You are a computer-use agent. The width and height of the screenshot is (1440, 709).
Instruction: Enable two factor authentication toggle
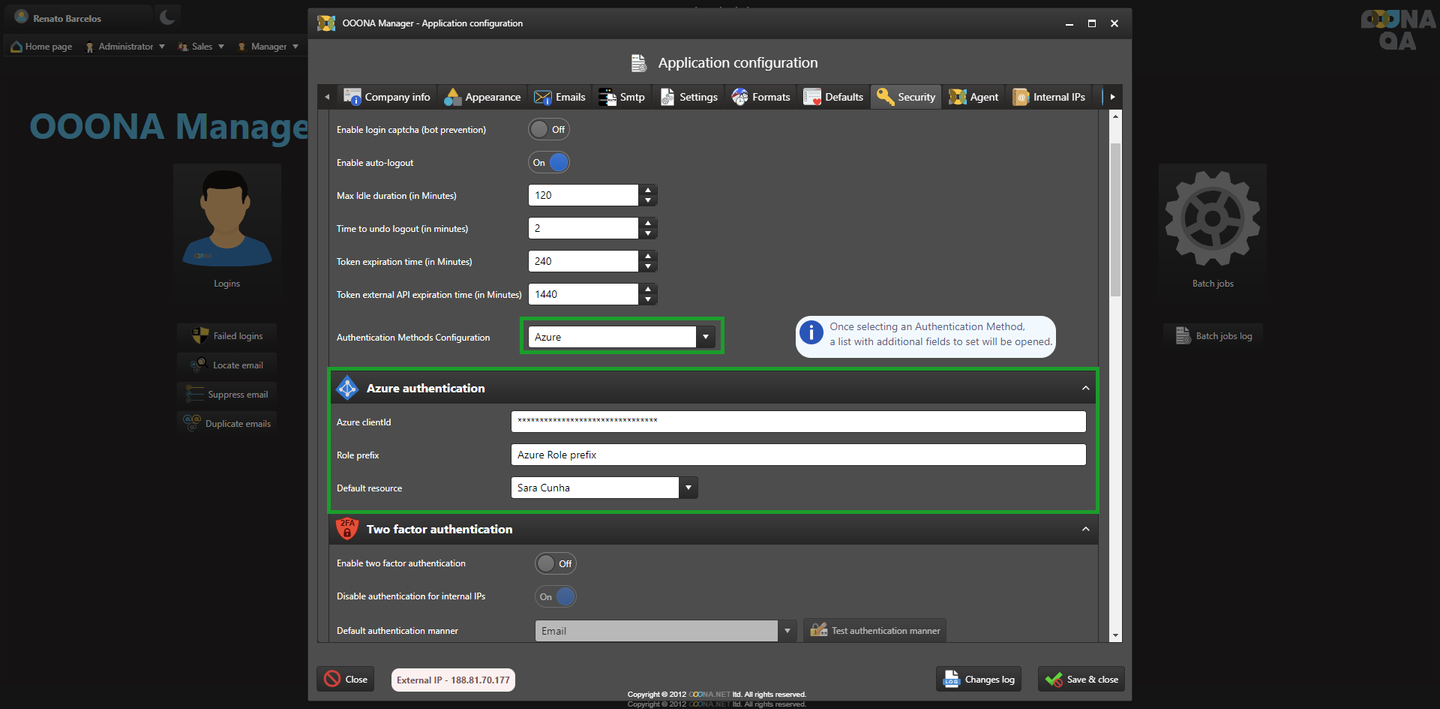click(x=555, y=563)
